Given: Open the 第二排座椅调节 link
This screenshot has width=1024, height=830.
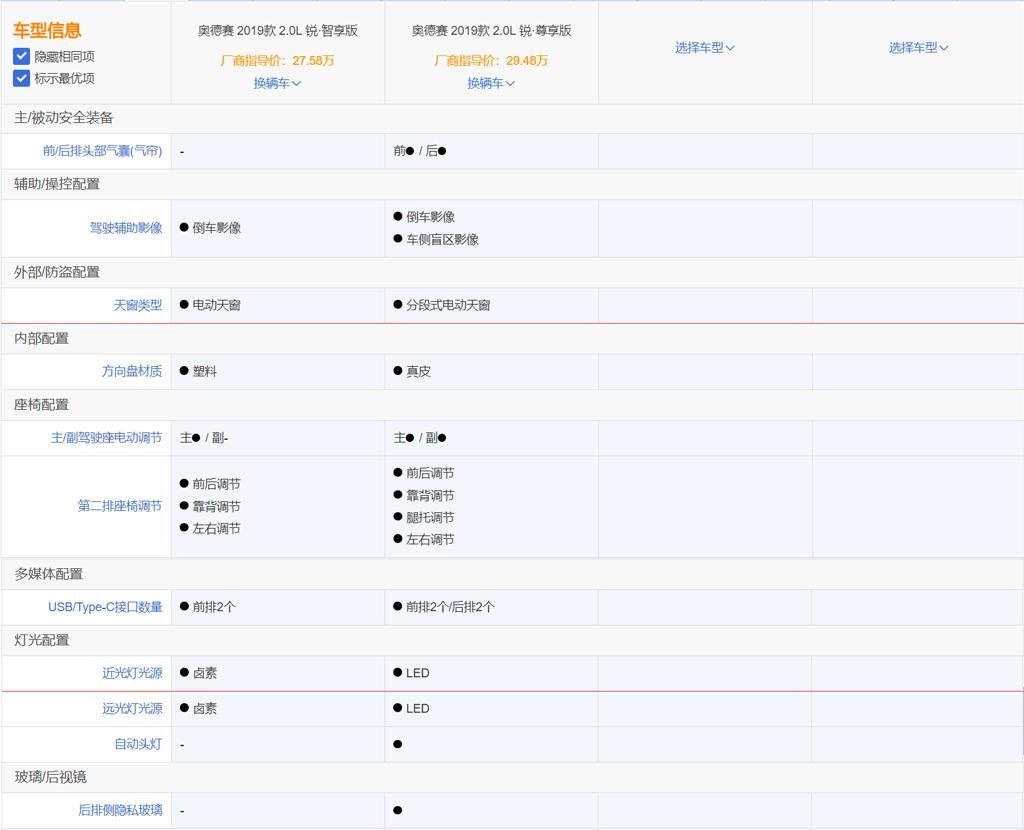Looking at the screenshot, I should 120,506.
